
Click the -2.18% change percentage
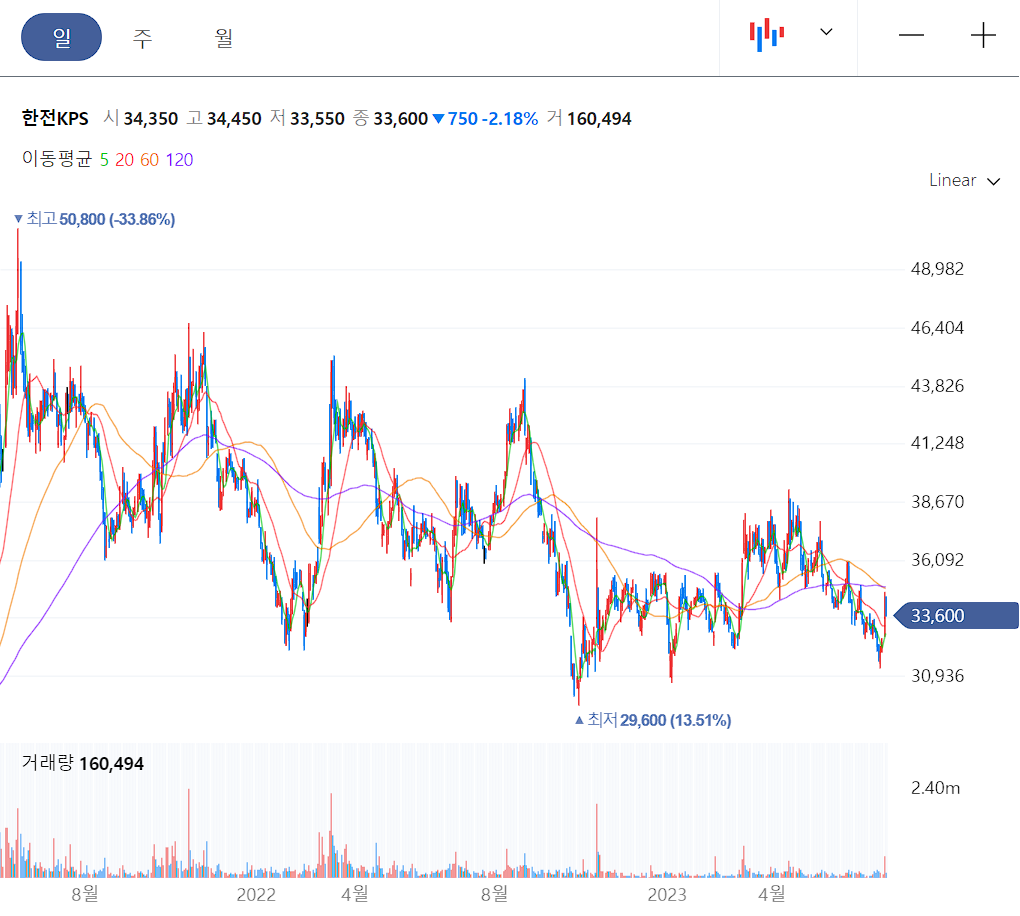[x=509, y=119]
